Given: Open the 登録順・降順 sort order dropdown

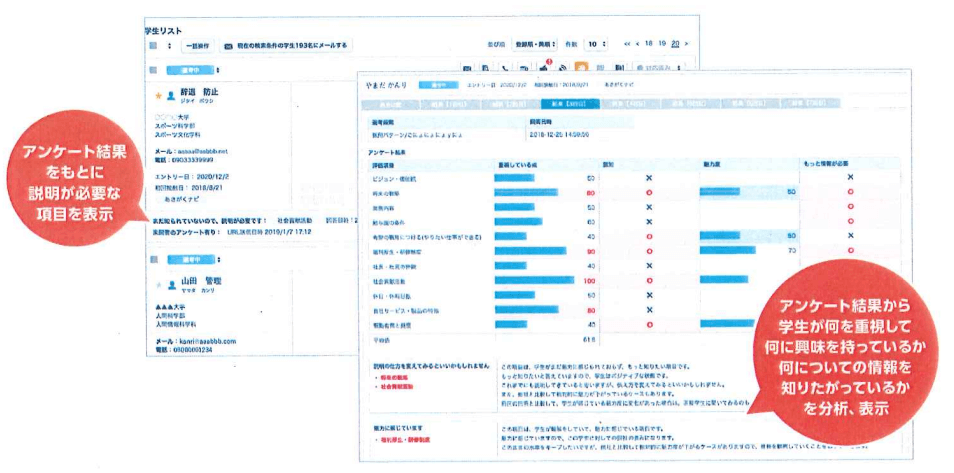Looking at the screenshot, I should click(x=535, y=44).
